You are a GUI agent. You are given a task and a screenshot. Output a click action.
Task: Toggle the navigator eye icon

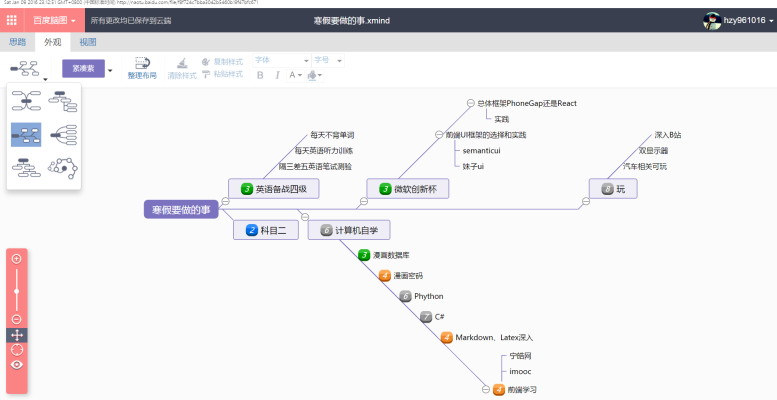click(x=17, y=365)
